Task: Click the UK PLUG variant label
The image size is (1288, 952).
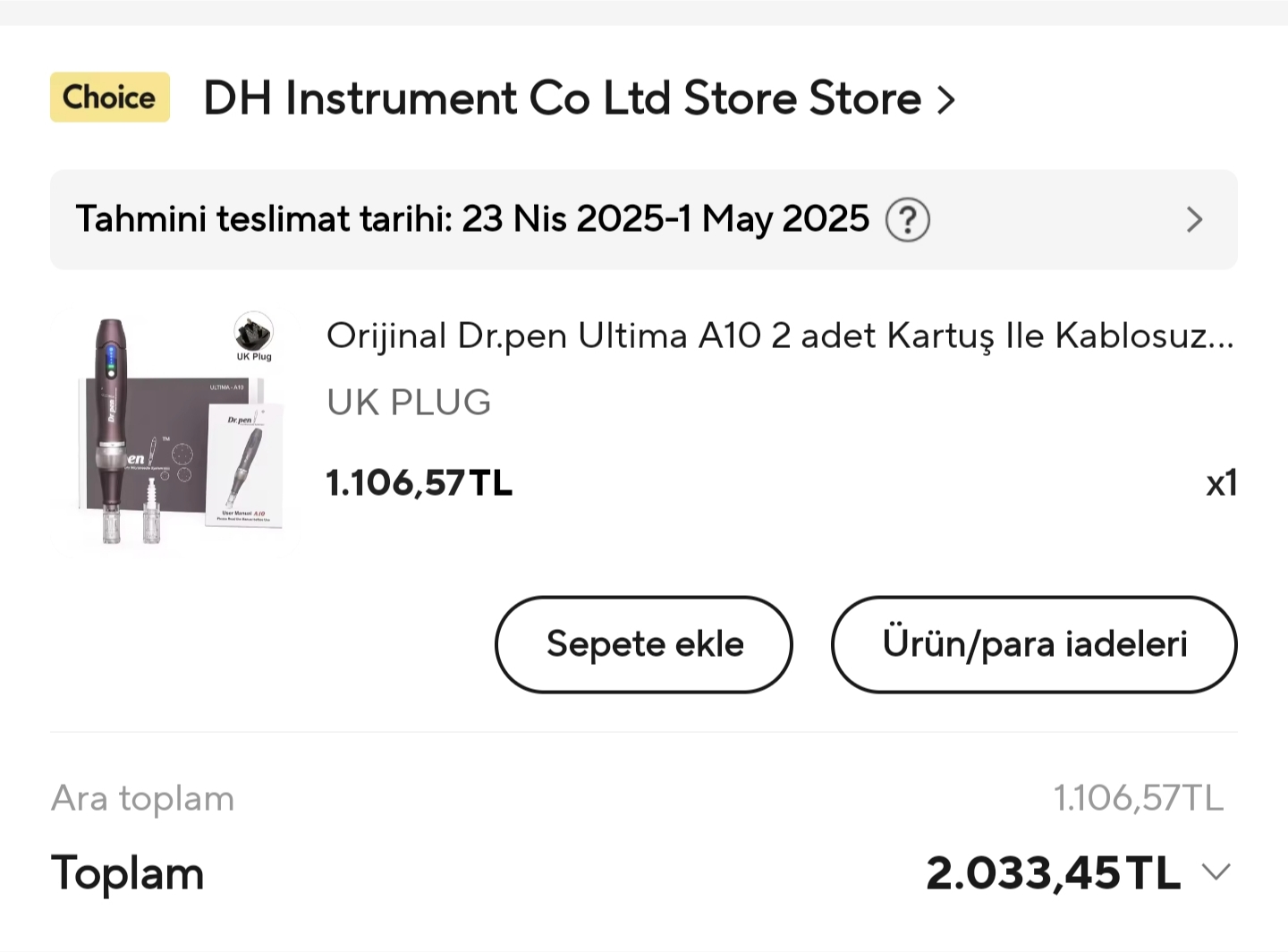Action: pos(409,403)
